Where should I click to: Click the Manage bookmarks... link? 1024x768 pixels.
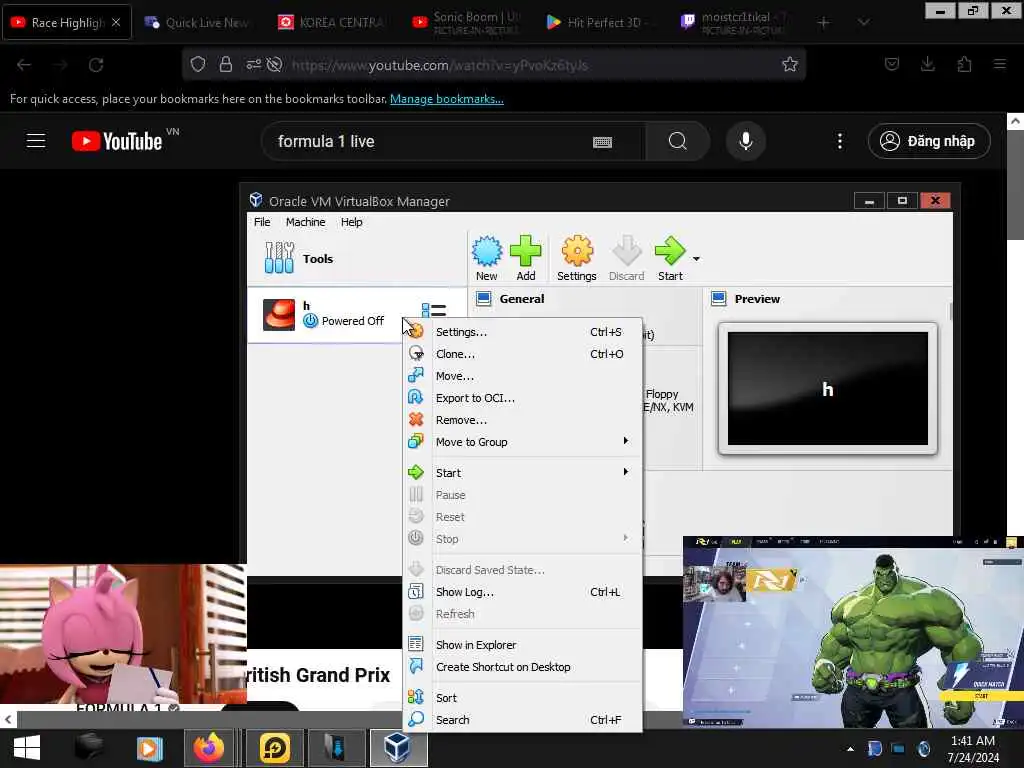coord(447,99)
